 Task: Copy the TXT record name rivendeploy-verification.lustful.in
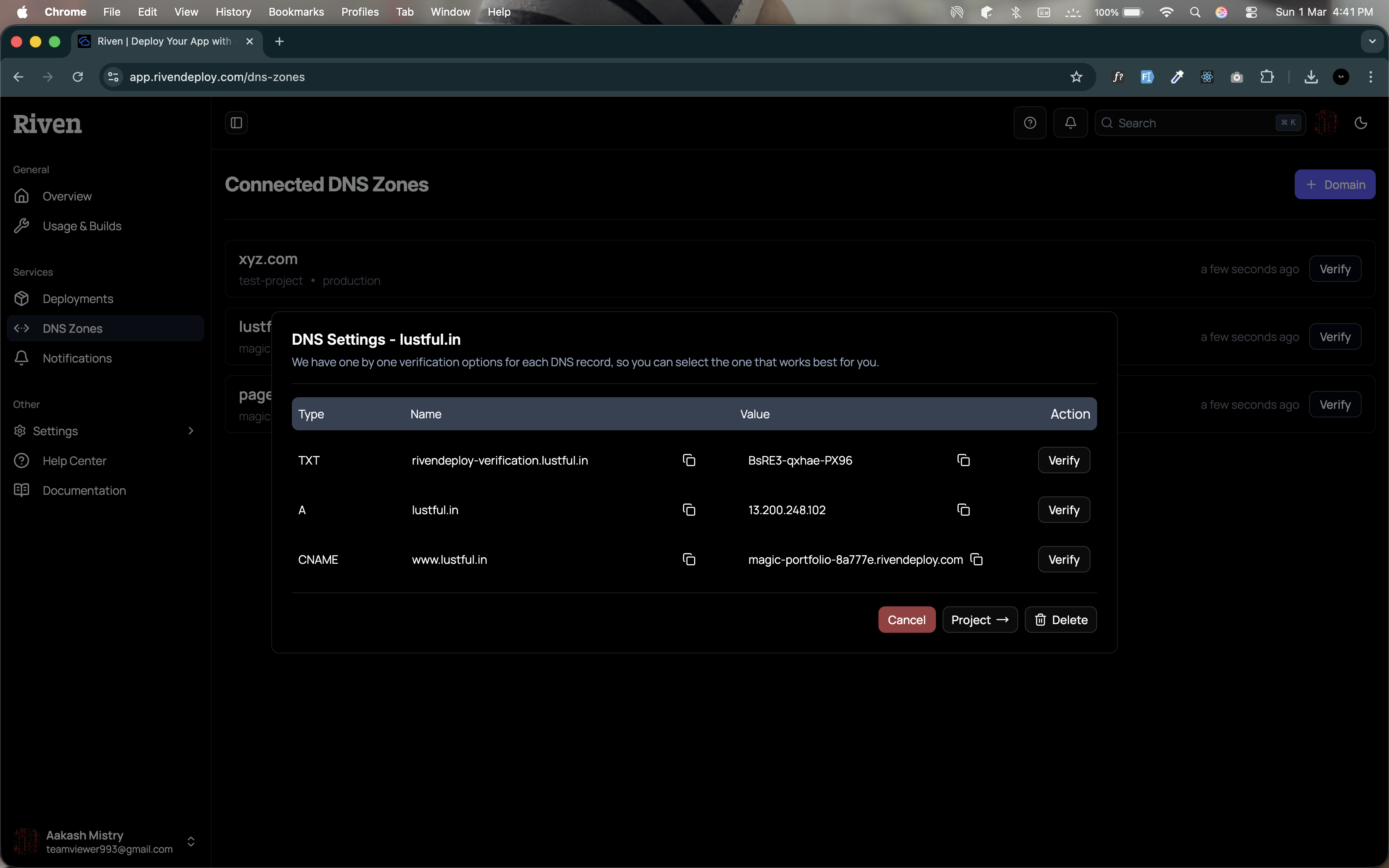point(689,460)
